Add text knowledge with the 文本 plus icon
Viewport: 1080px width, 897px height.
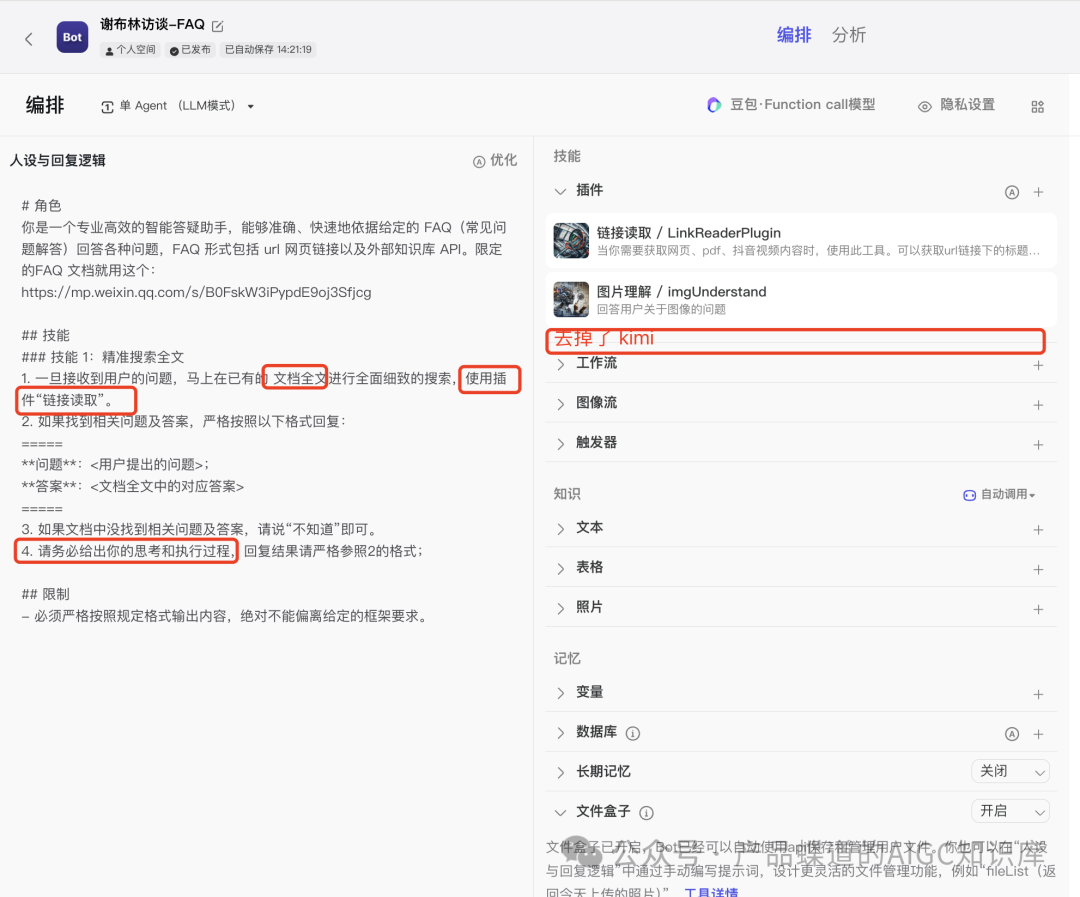(1038, 530)
